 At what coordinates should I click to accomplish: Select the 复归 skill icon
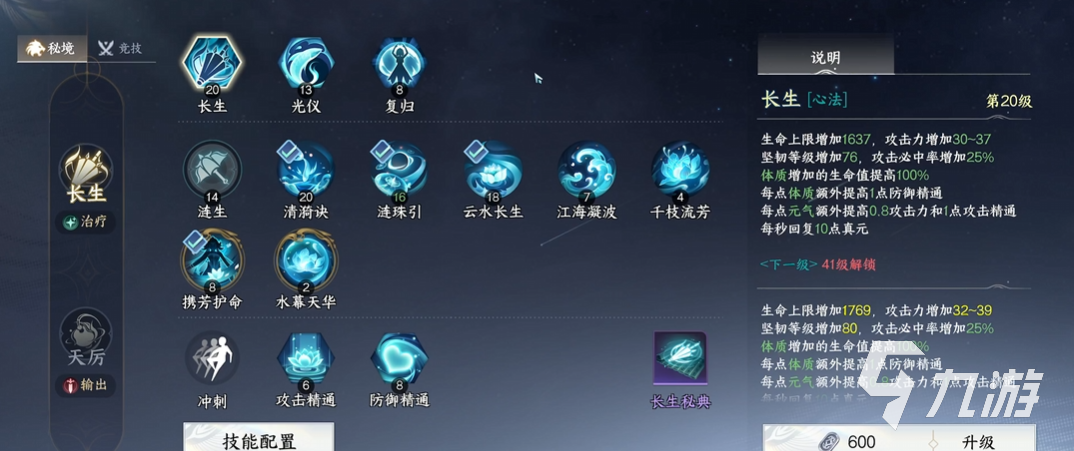[x=399, y=62]
